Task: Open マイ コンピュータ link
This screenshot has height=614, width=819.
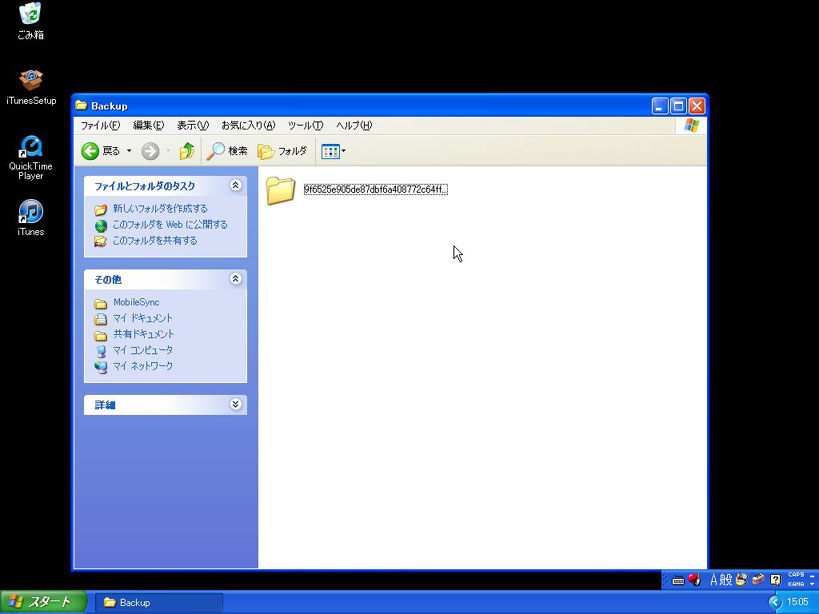Action: click(143, 350)
